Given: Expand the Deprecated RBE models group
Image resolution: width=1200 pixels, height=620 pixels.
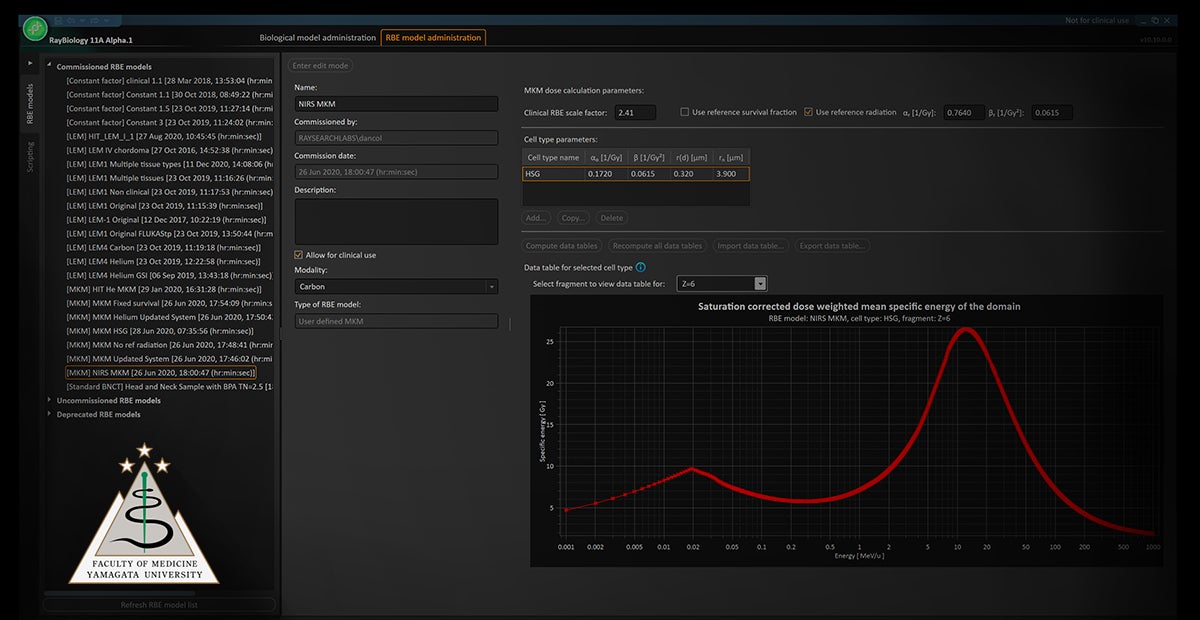Looking at the screenshot, I should tap(51, 414).
